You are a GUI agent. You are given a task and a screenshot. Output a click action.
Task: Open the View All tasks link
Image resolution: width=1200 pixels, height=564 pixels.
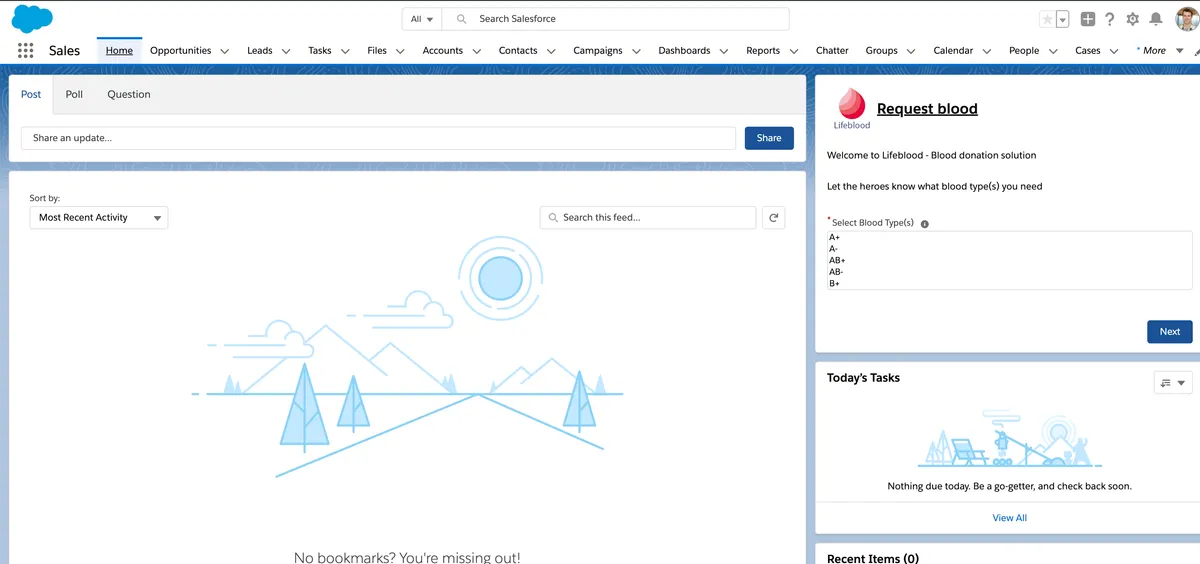click(x=1009, y=518)
